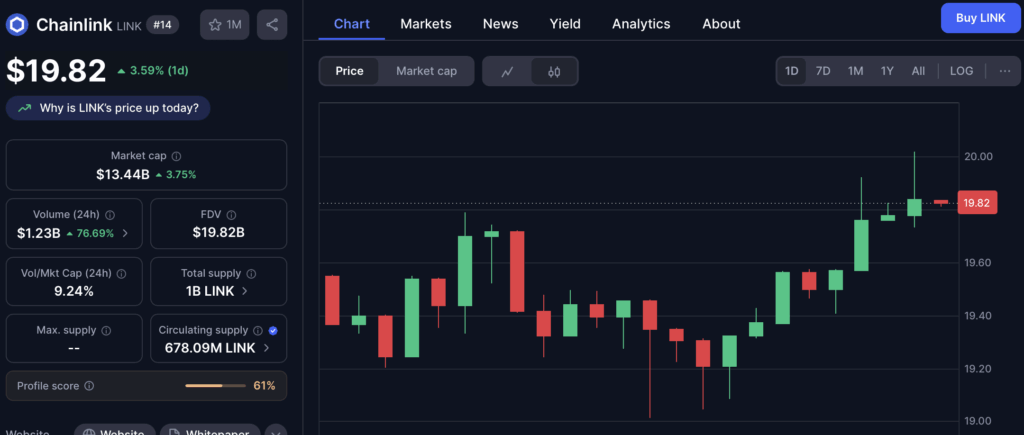The image size is (1024, 435).
Task: Open the Analytics tab
Action: [x=641, y=24]
